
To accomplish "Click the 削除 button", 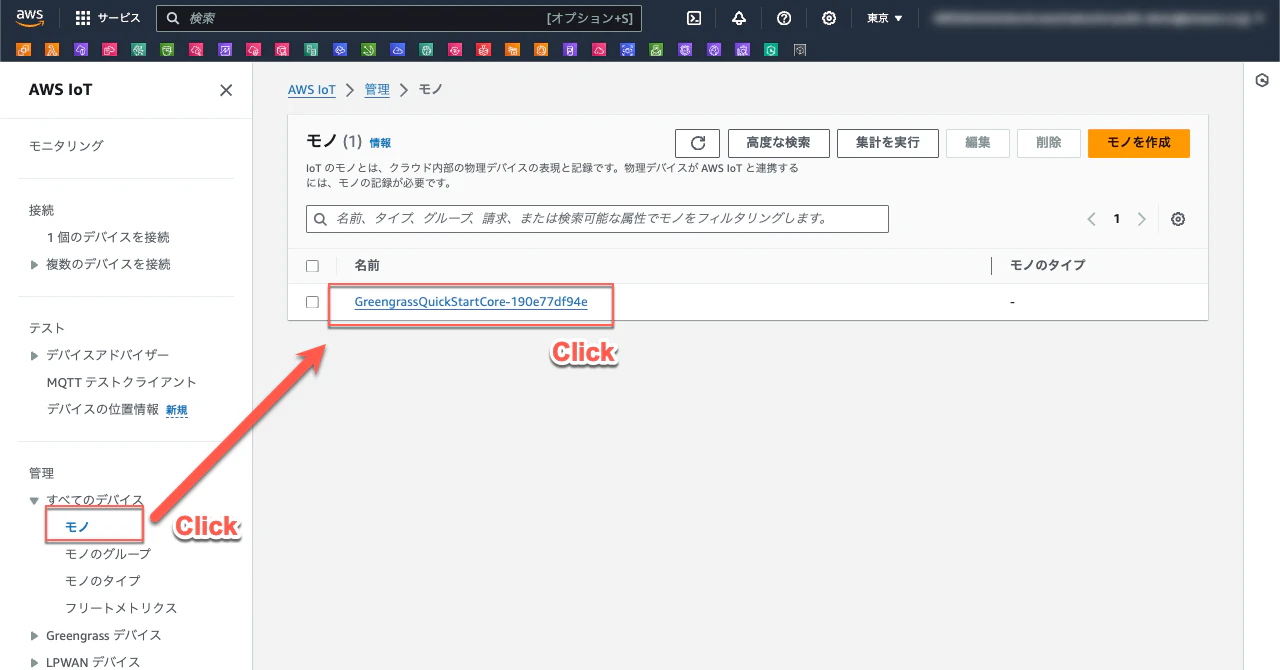I will coord(1049,143).
